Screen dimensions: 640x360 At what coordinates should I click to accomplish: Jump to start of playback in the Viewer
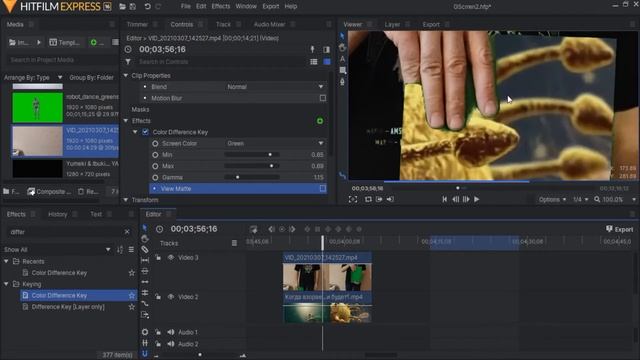click(x=444, y=199)
